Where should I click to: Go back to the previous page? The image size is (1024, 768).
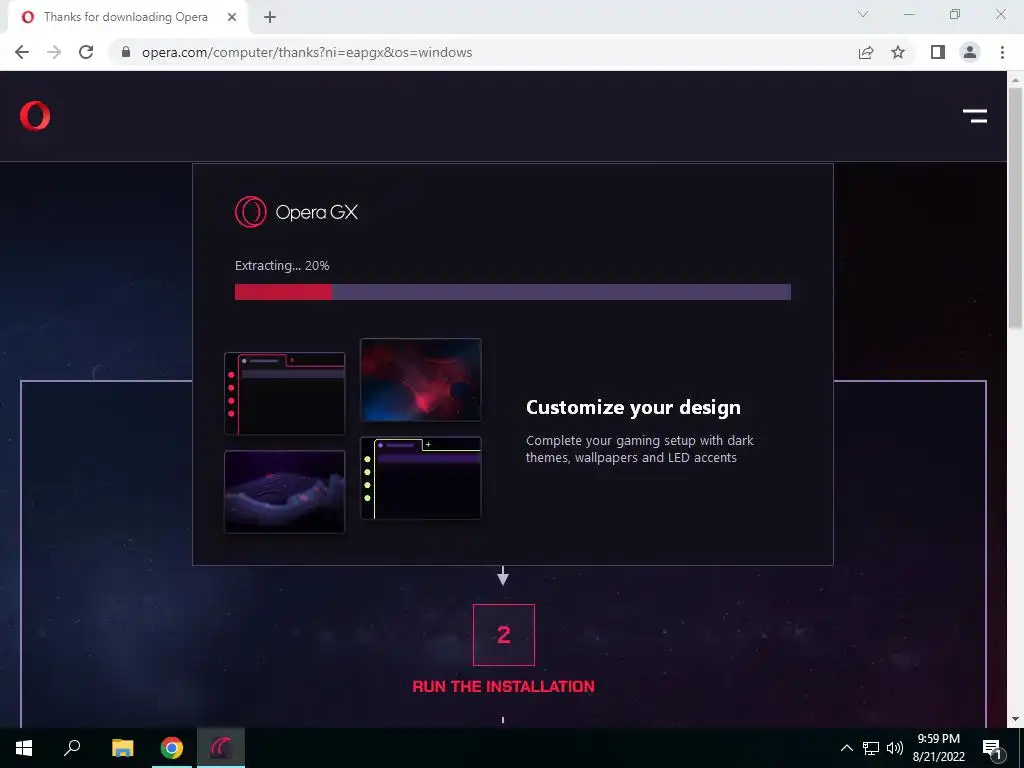(x=22, y=52)
